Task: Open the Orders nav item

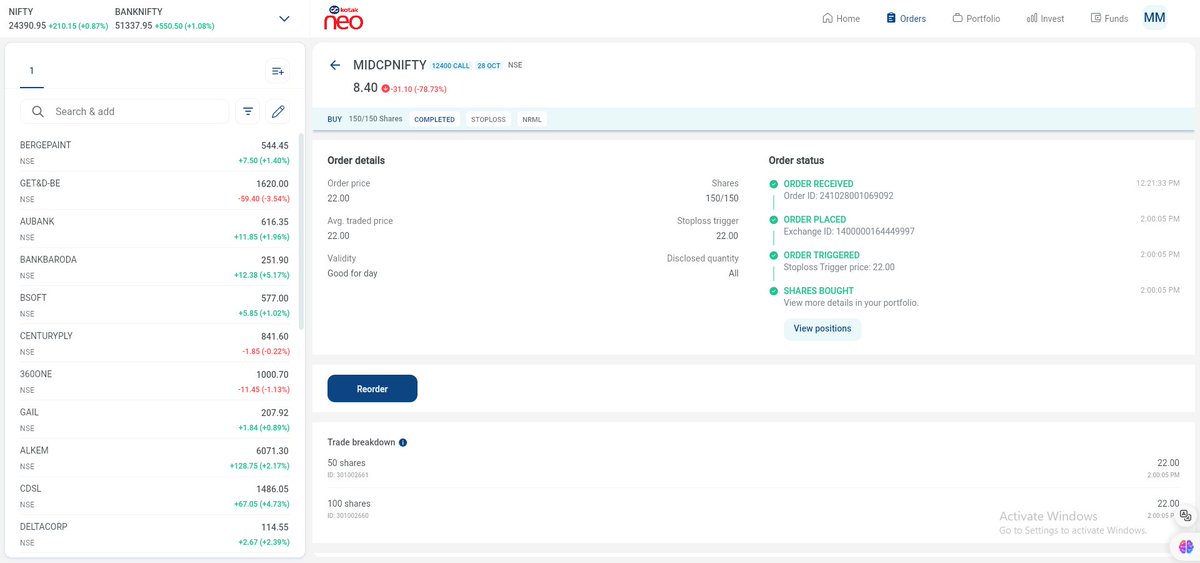Action: (x=906, y=18)
